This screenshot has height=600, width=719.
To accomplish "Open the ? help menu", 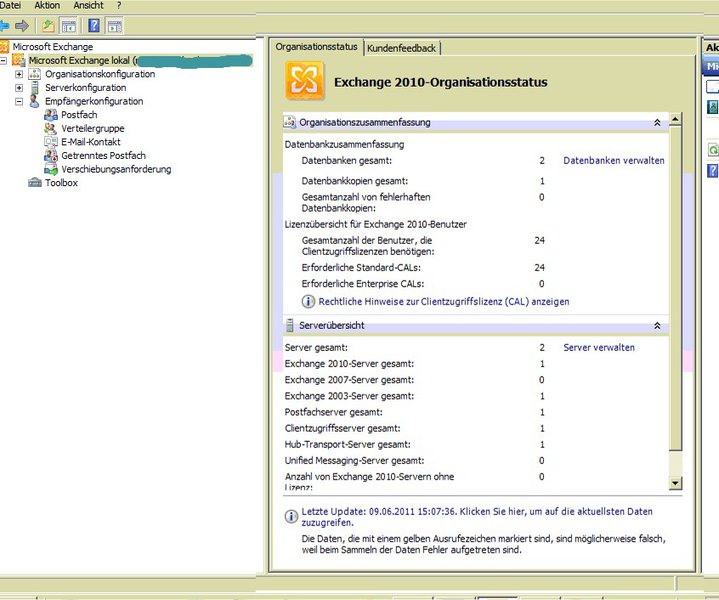I will click(x=119, y=6).
